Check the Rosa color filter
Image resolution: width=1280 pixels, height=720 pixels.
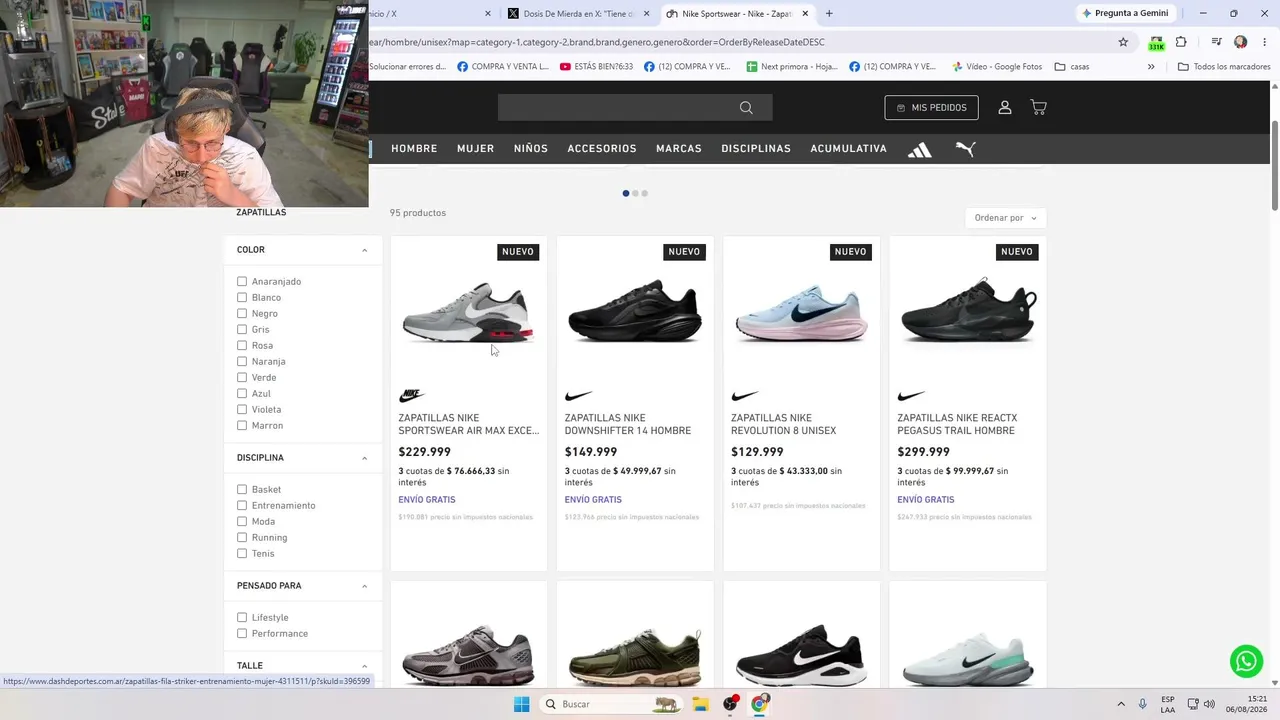coord(242,345)
